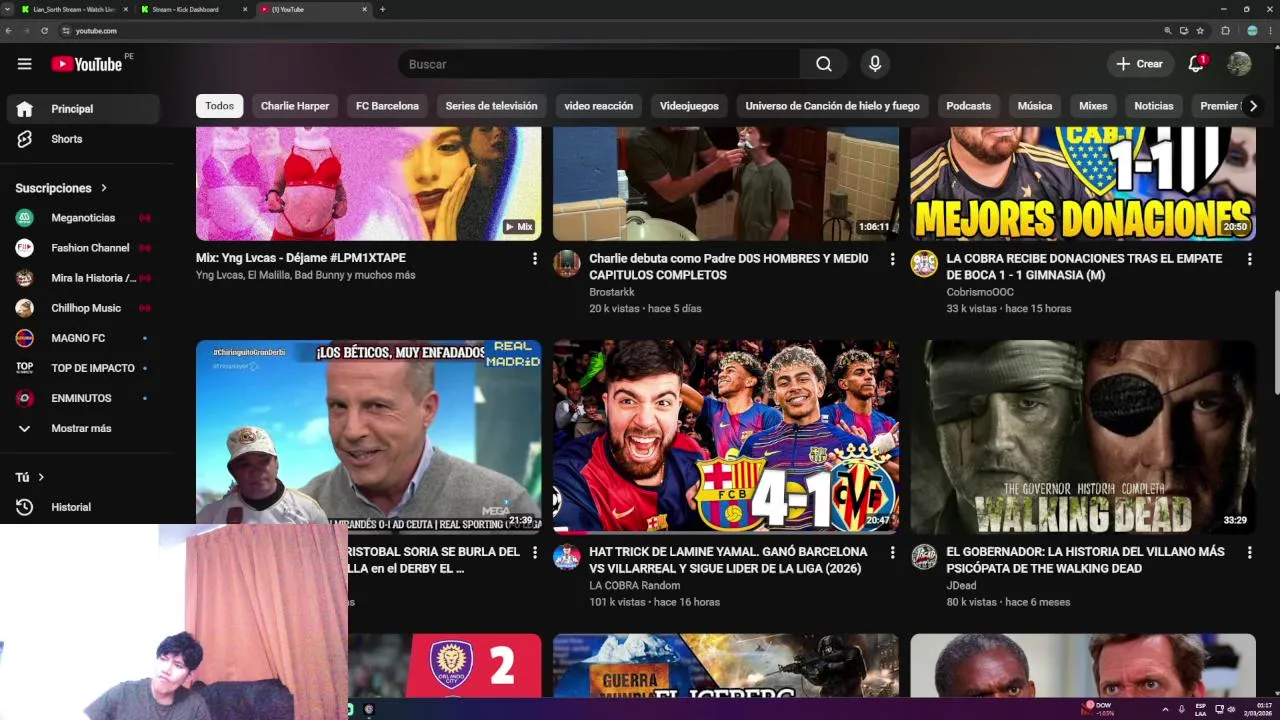Screen dimensions: 1280x720
Task: Expand the Suscripciones section chevron
Action: (103, 188)
